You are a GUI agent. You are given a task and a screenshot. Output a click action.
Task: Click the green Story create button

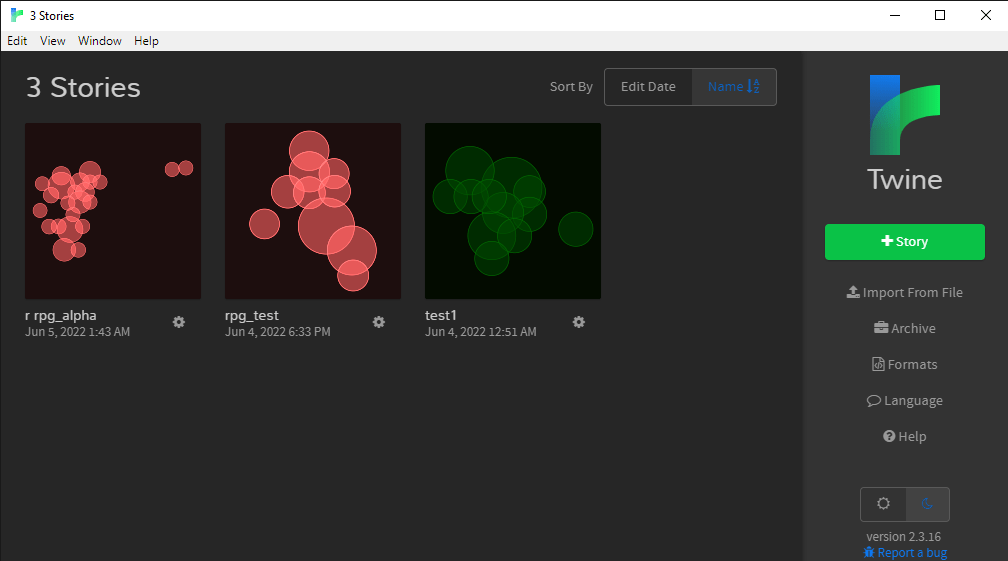click(904, 242)
